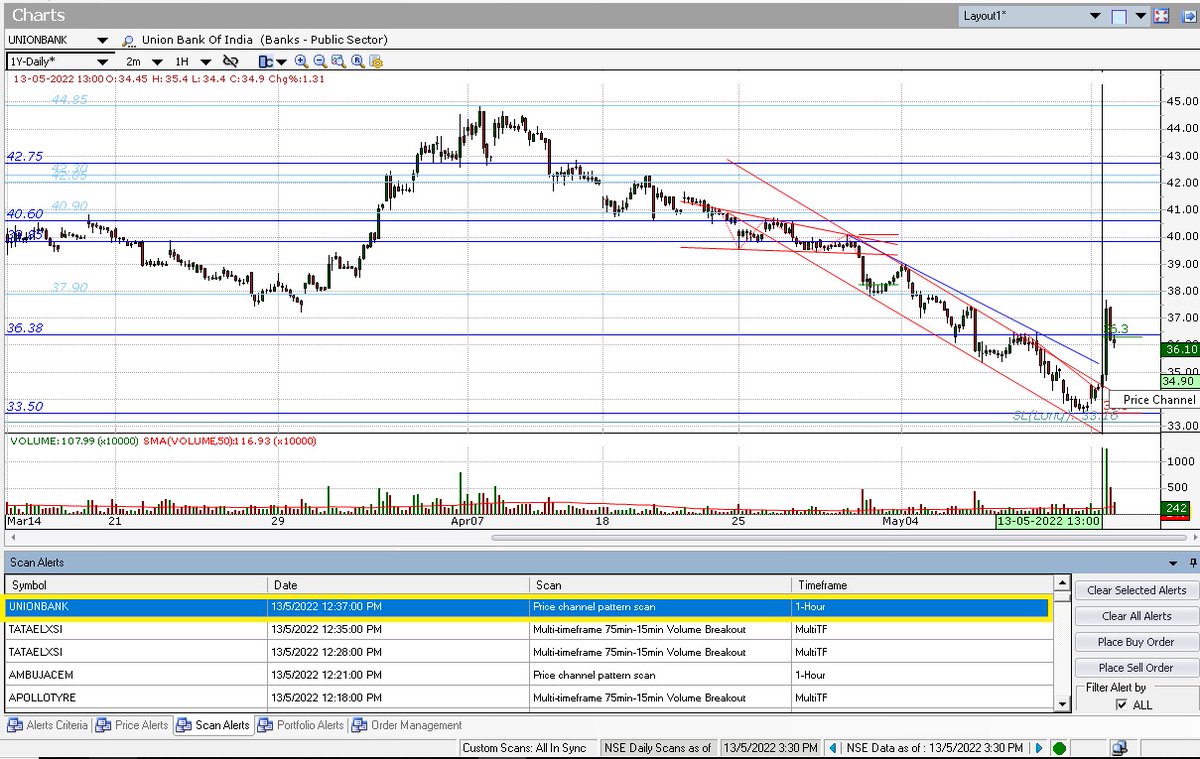Open the Portfolio Alerts tab
Viewport: 1200px width, 759px height.
point(302,725)
